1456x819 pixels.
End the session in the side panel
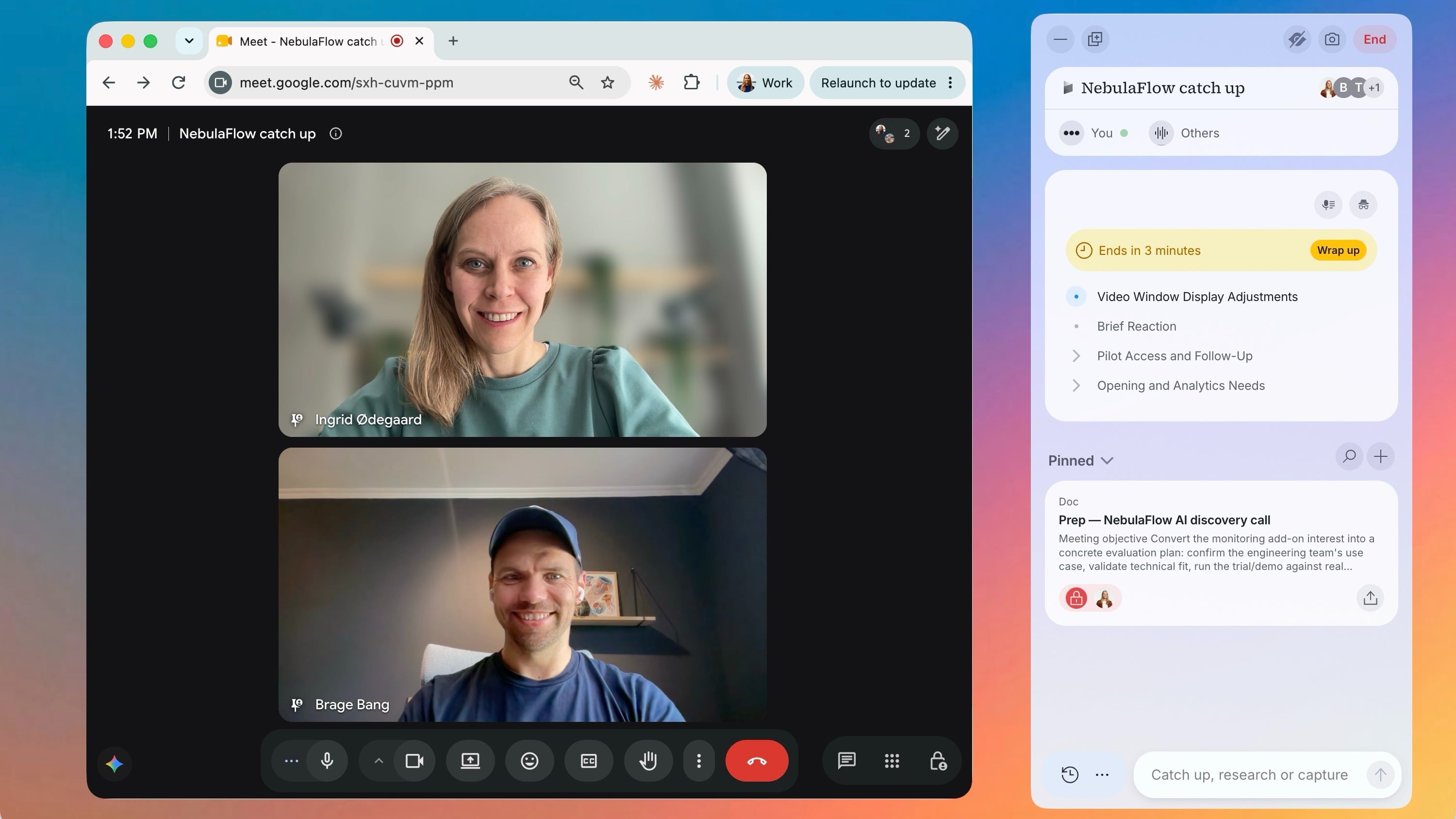[x=1374, y=39]
